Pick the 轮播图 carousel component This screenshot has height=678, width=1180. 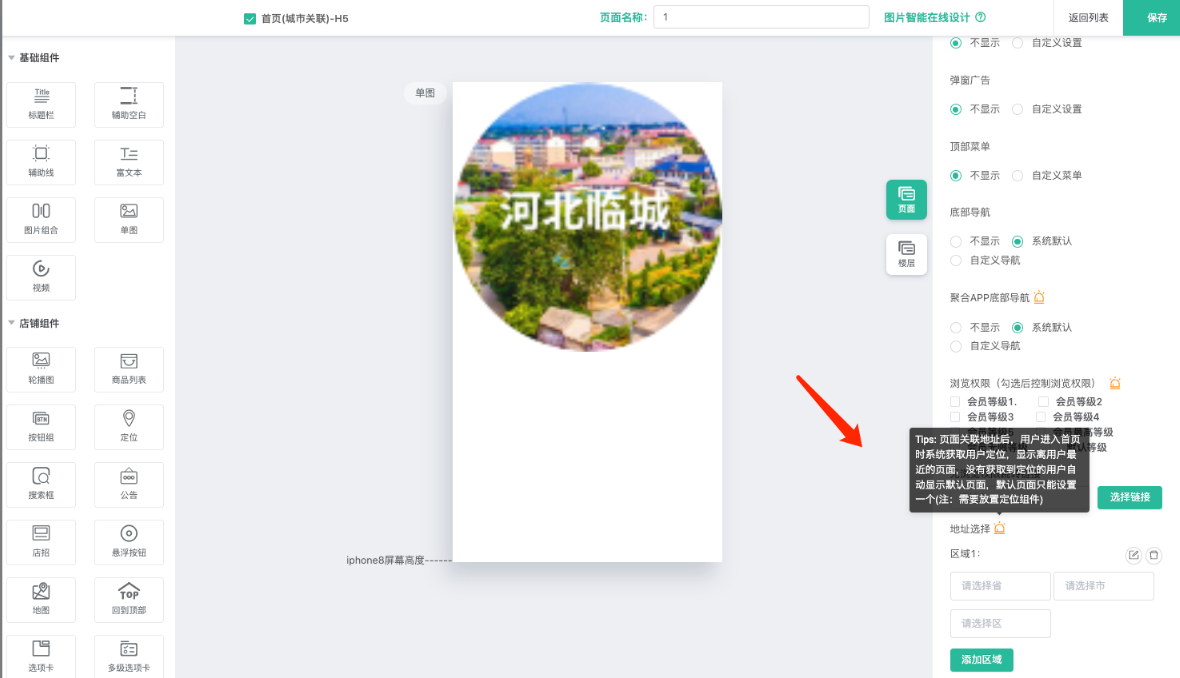click(x=41, y=369)
